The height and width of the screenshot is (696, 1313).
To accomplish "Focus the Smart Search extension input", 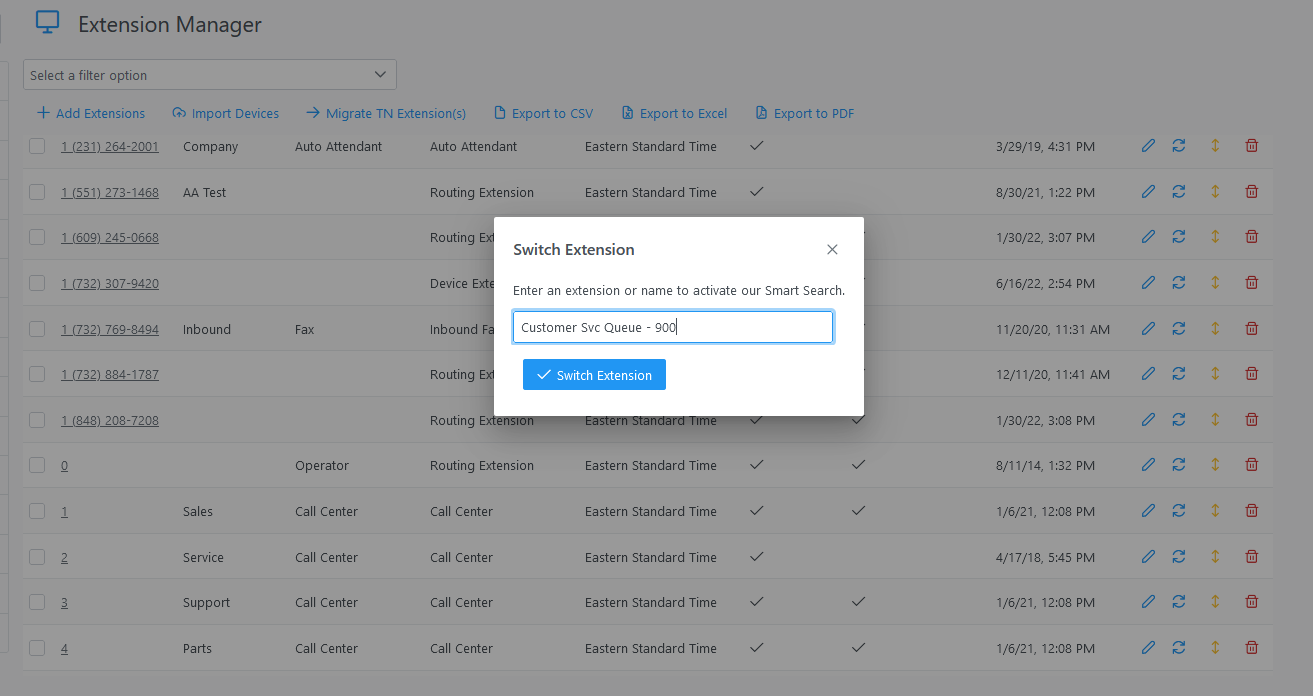I will pos(673,327).
